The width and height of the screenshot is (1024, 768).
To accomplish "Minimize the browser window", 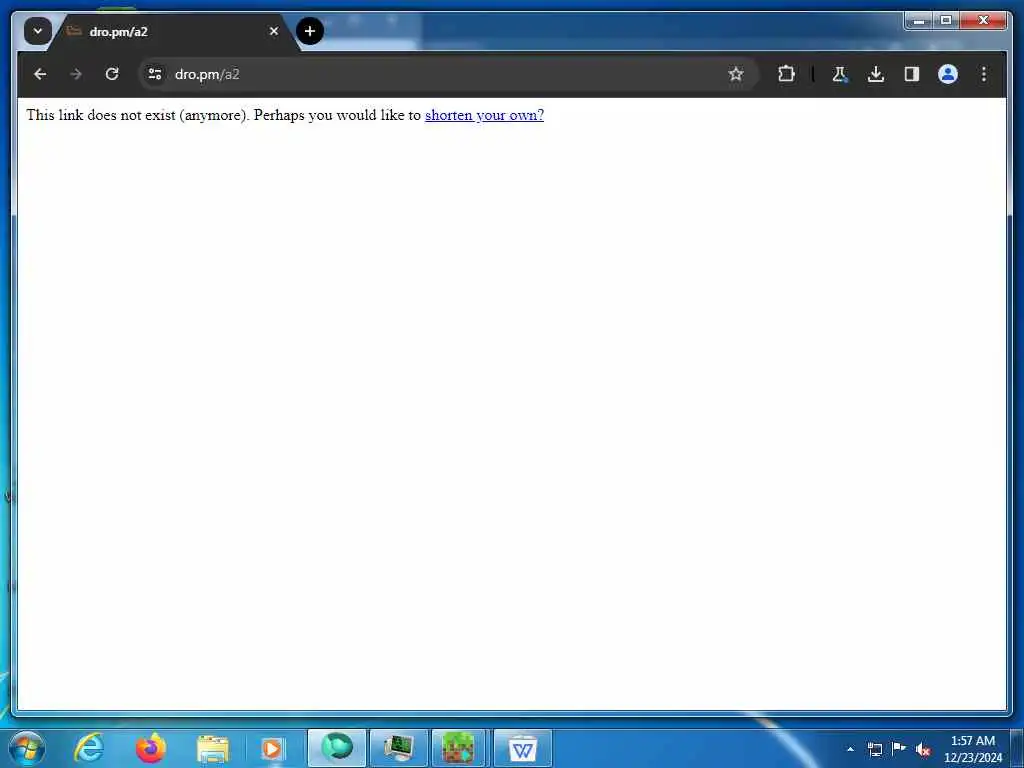I will (x=919, y=21).
